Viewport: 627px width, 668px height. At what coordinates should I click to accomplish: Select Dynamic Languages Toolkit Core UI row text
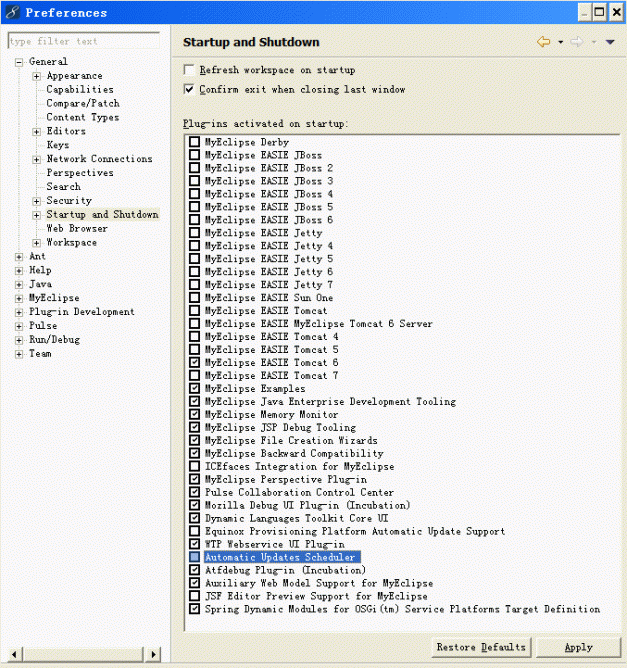[296, 518]
